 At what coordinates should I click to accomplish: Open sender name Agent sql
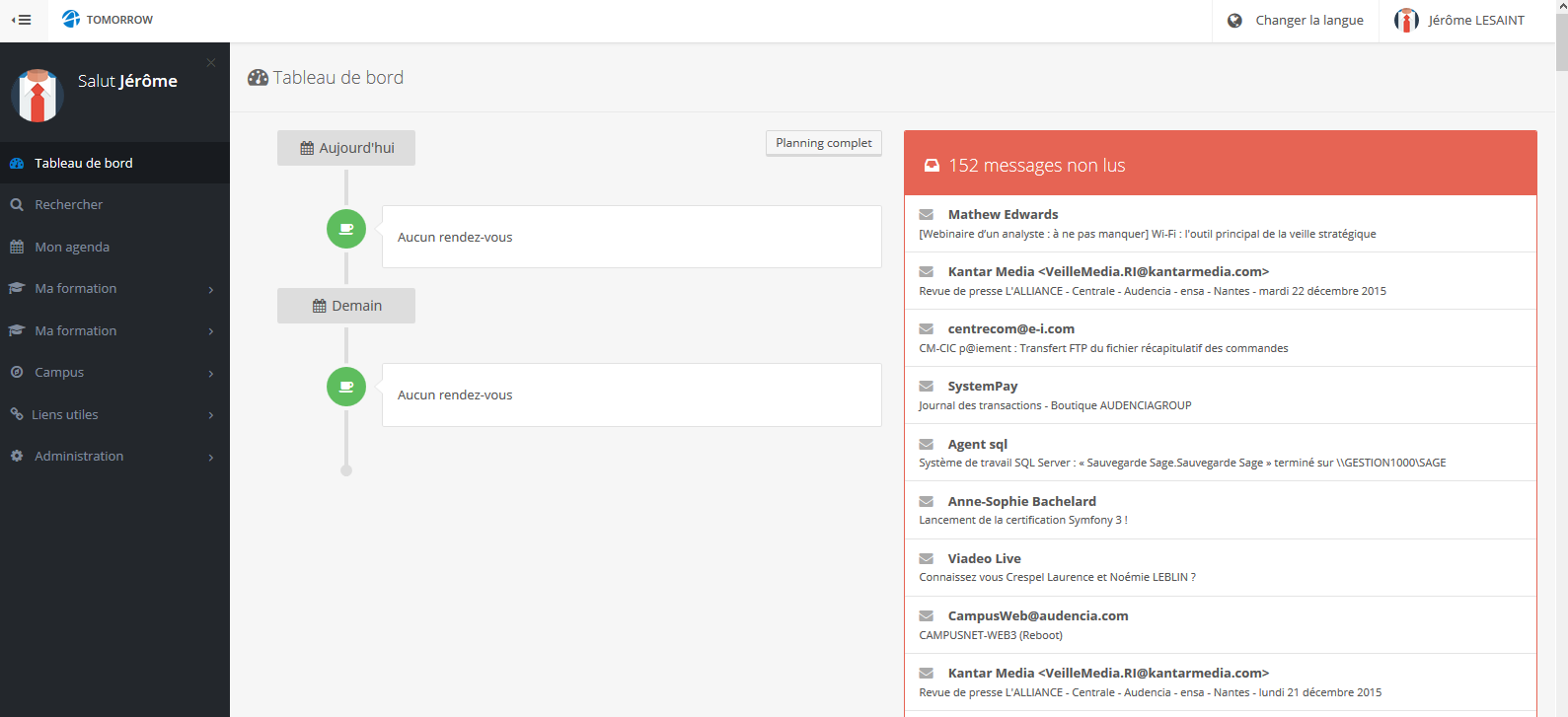pyautogui.click(x=978, y=445)
